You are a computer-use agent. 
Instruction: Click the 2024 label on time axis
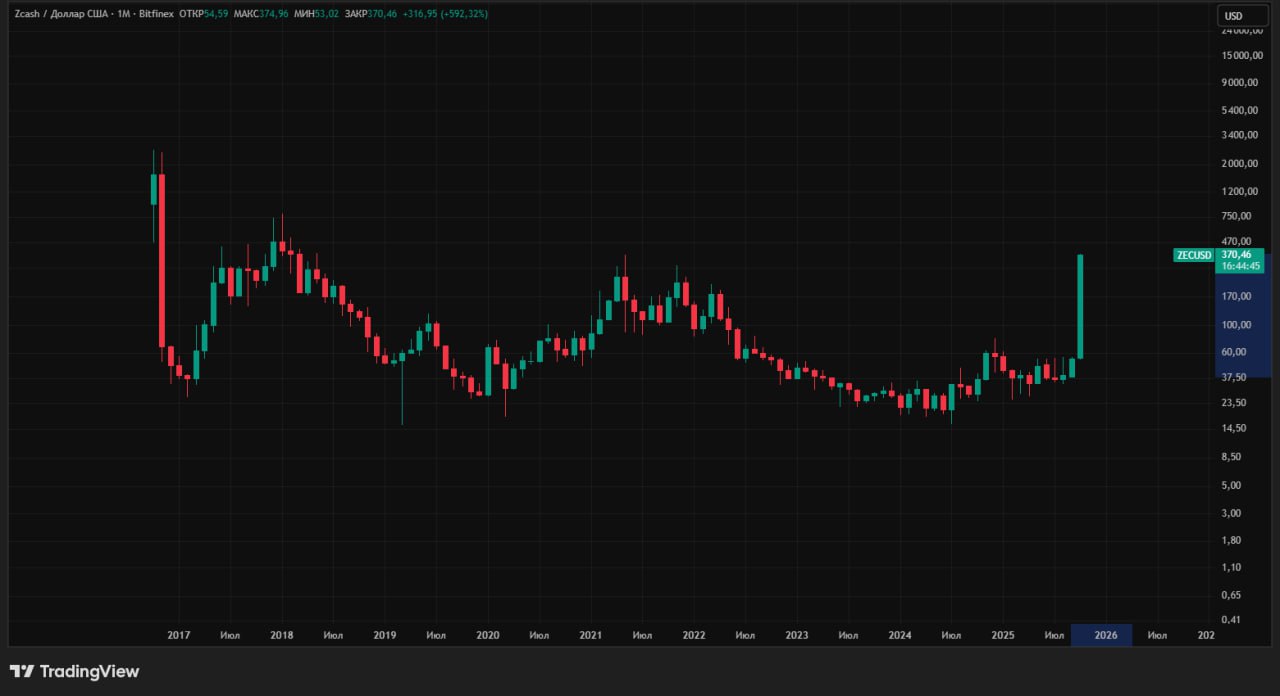(899, 635)
